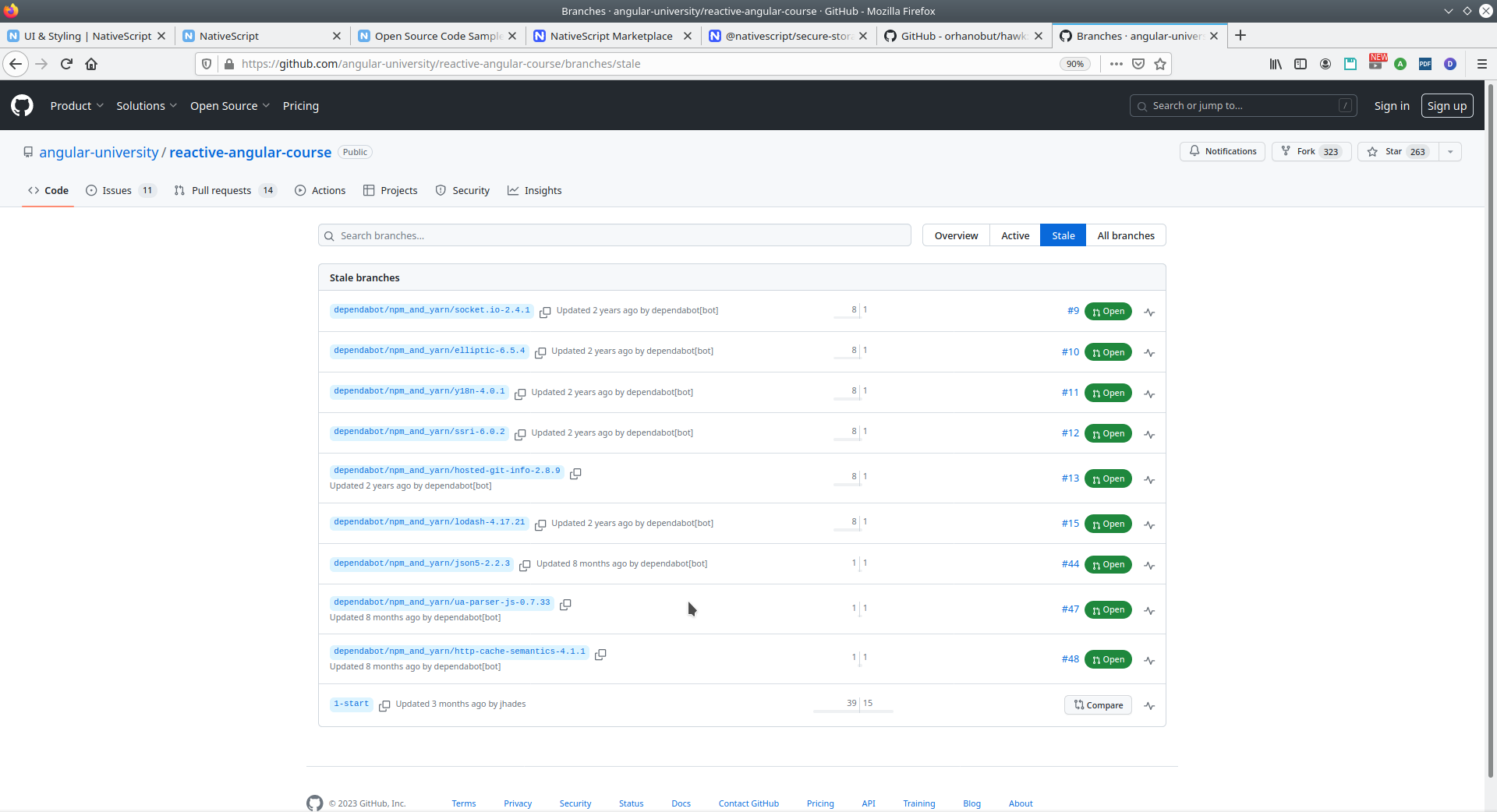
Task: Open the Security tab
Action: (462, 190)
